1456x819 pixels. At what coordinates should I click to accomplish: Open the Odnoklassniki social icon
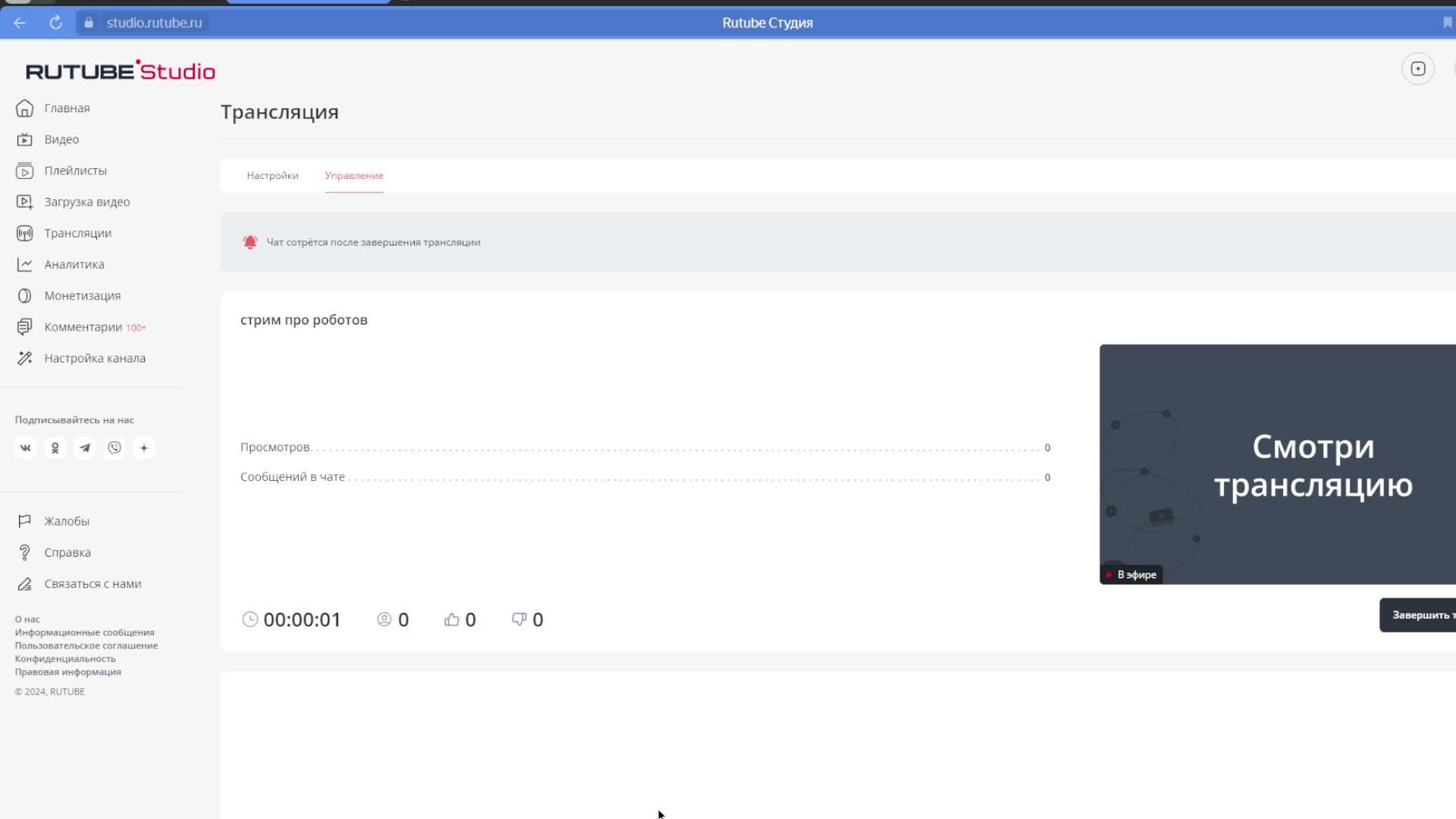point(55,448)
